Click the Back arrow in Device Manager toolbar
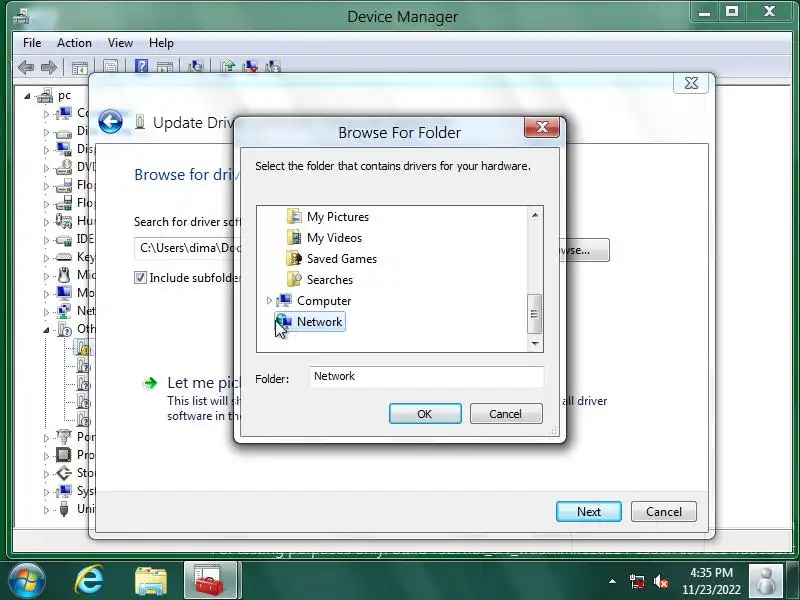This screenshot has height=600, width=800. tap(26, 67)
